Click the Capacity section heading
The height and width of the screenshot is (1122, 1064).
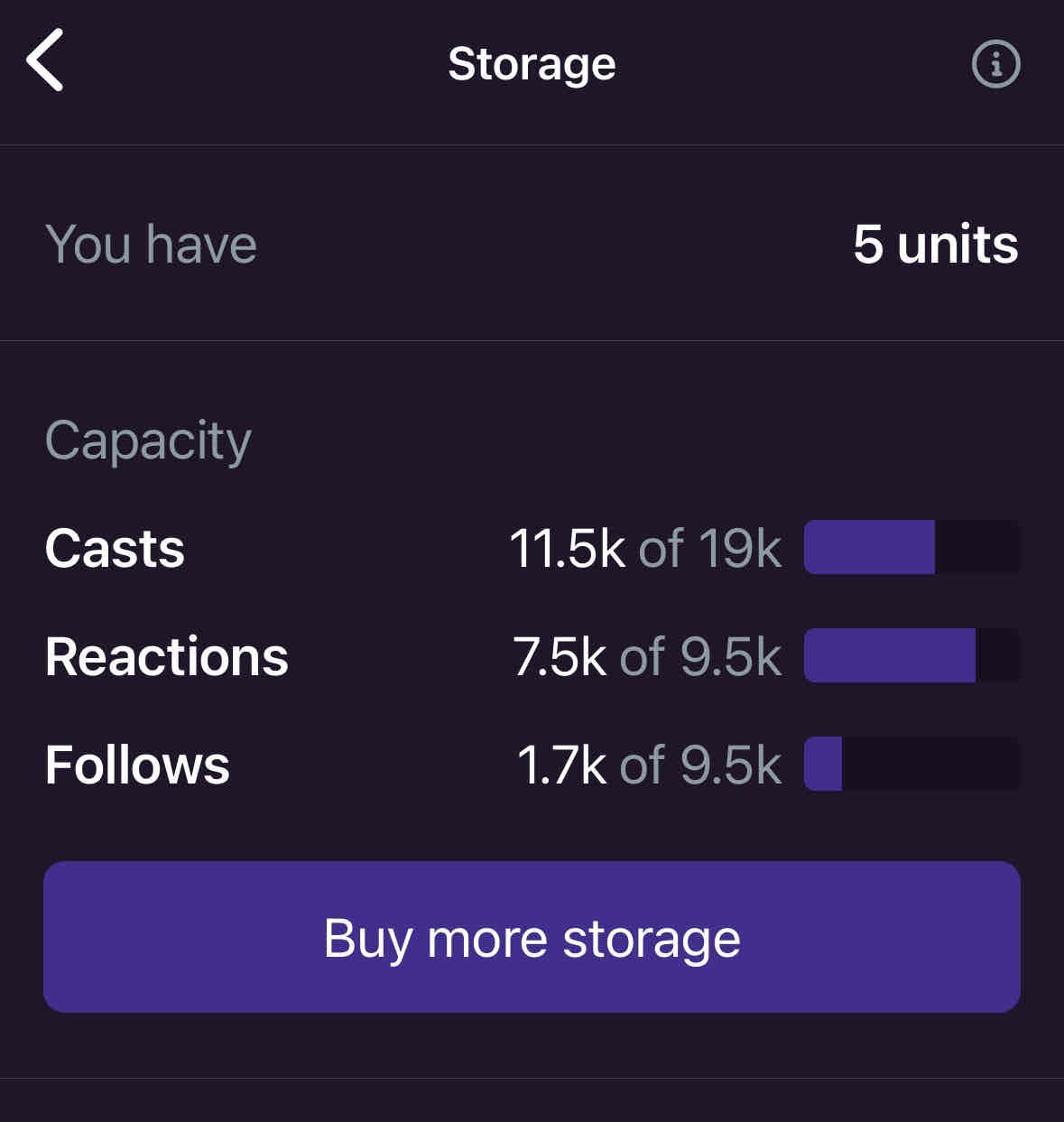(148, 440)
